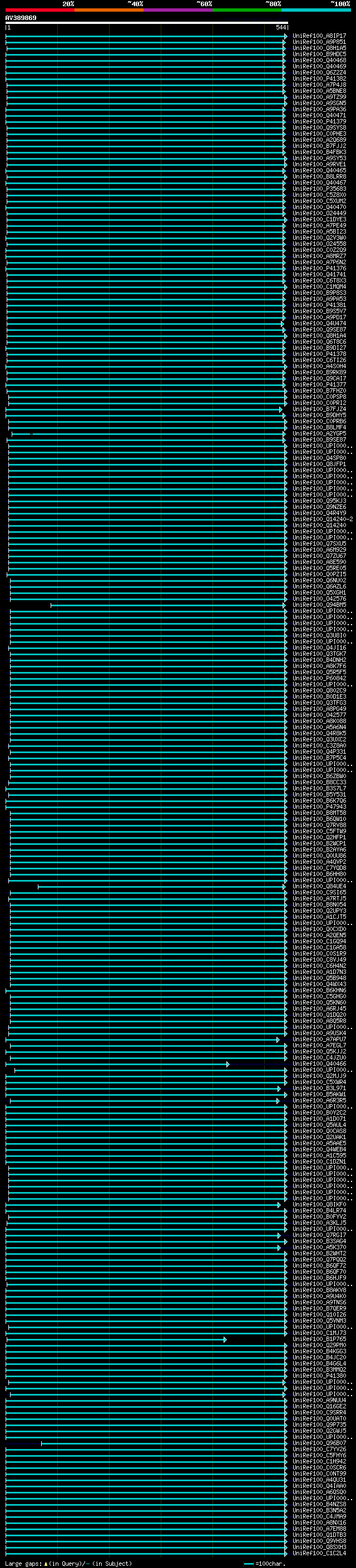Image resolution: width=356 pixels, height=1568 pixels.
Task: Select the UniRef100_A7PE49 label
Action: tap(319, 226)
